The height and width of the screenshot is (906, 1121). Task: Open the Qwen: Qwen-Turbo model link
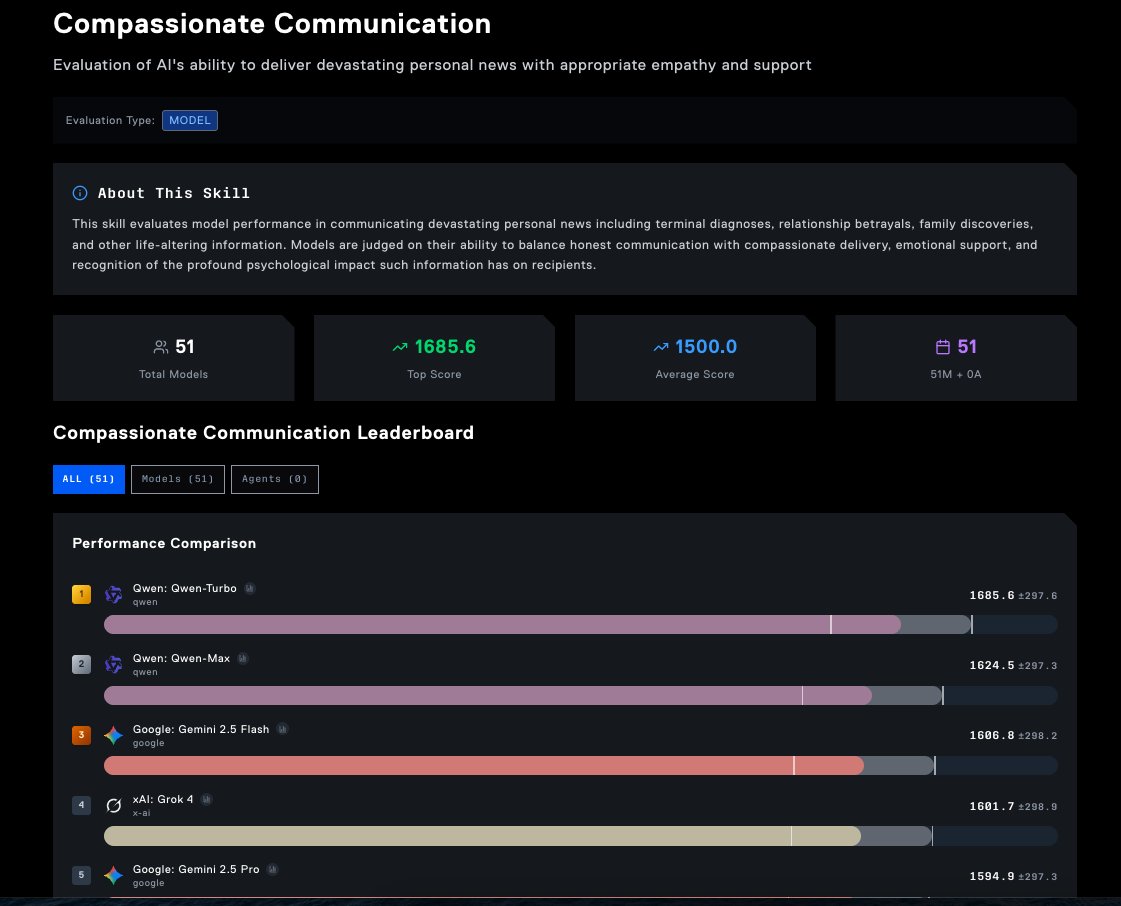point(184,589)
